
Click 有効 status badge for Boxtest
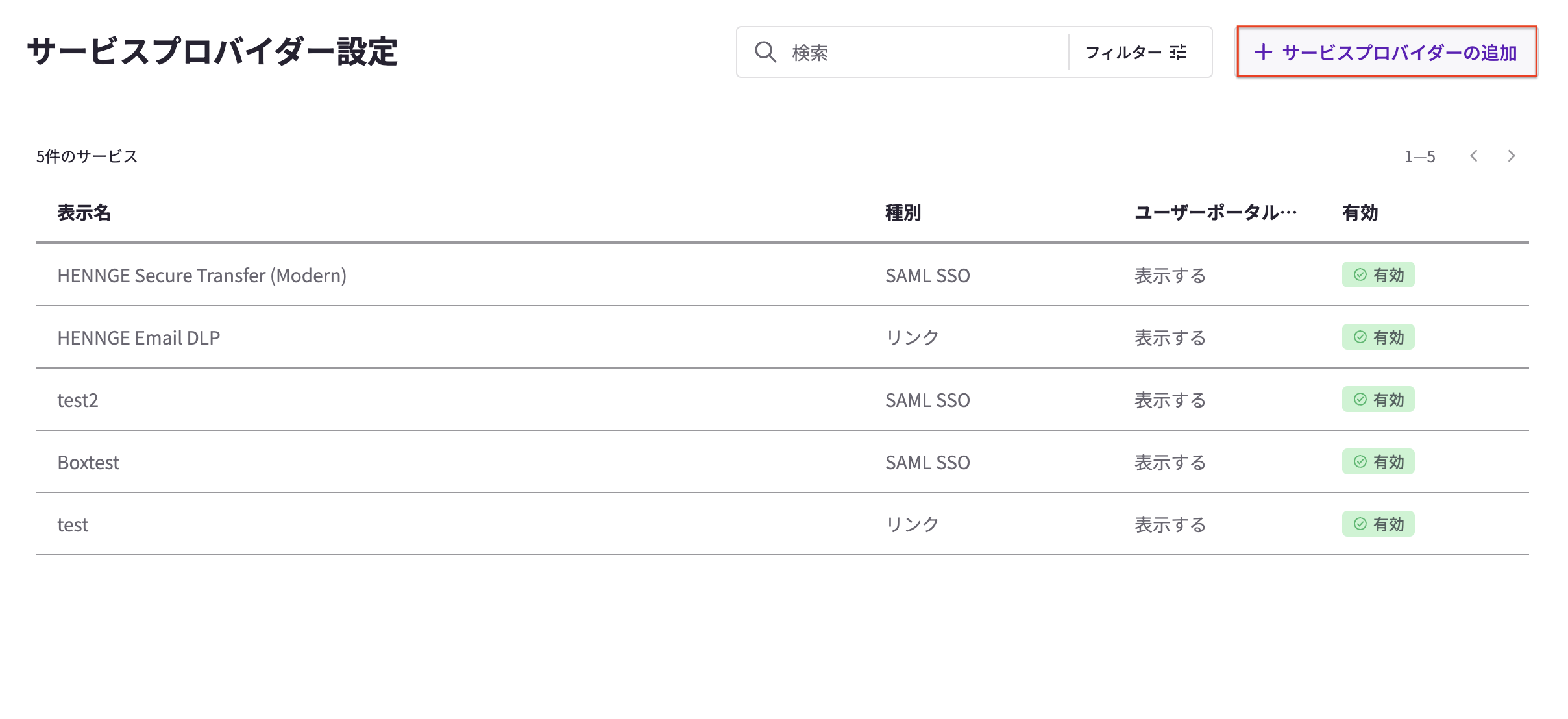point(1378,462)
